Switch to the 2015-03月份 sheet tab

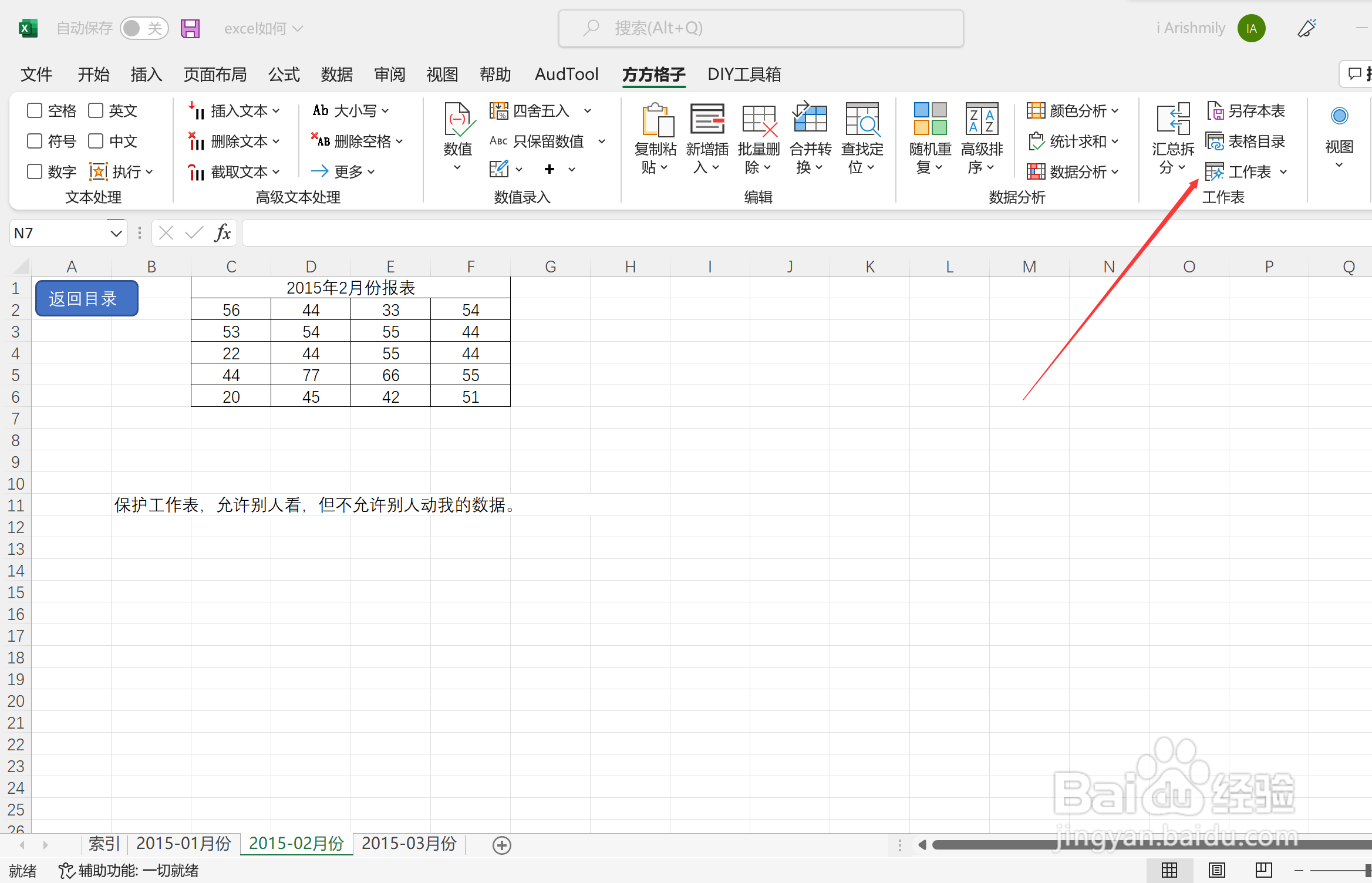(409, 844)
